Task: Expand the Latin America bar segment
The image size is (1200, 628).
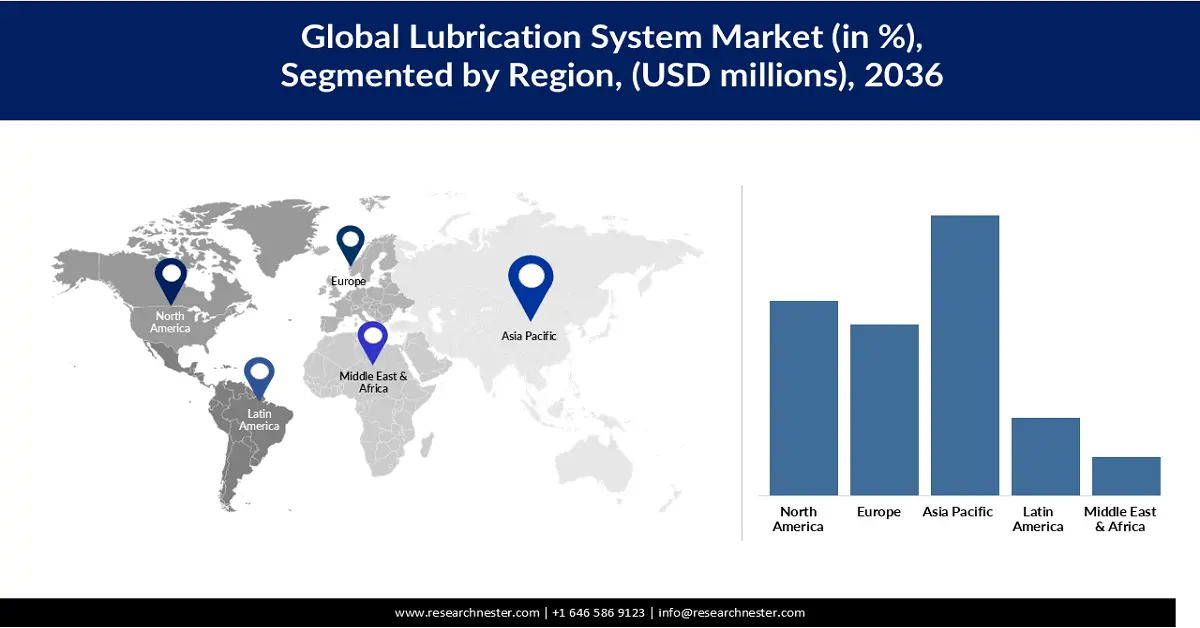Action: [x=1046, y=455]
